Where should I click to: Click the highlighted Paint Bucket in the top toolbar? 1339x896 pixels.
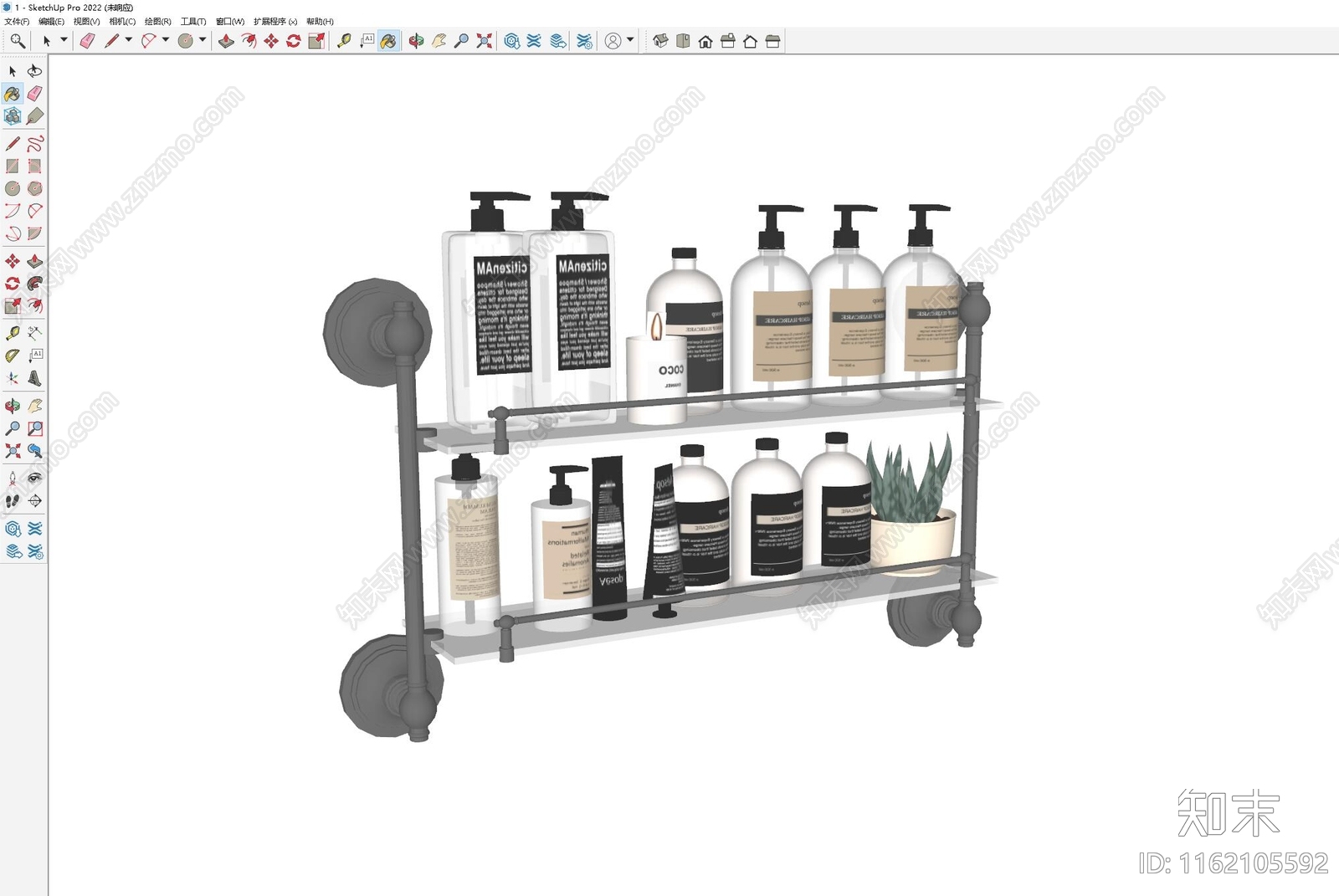[389, 40]
